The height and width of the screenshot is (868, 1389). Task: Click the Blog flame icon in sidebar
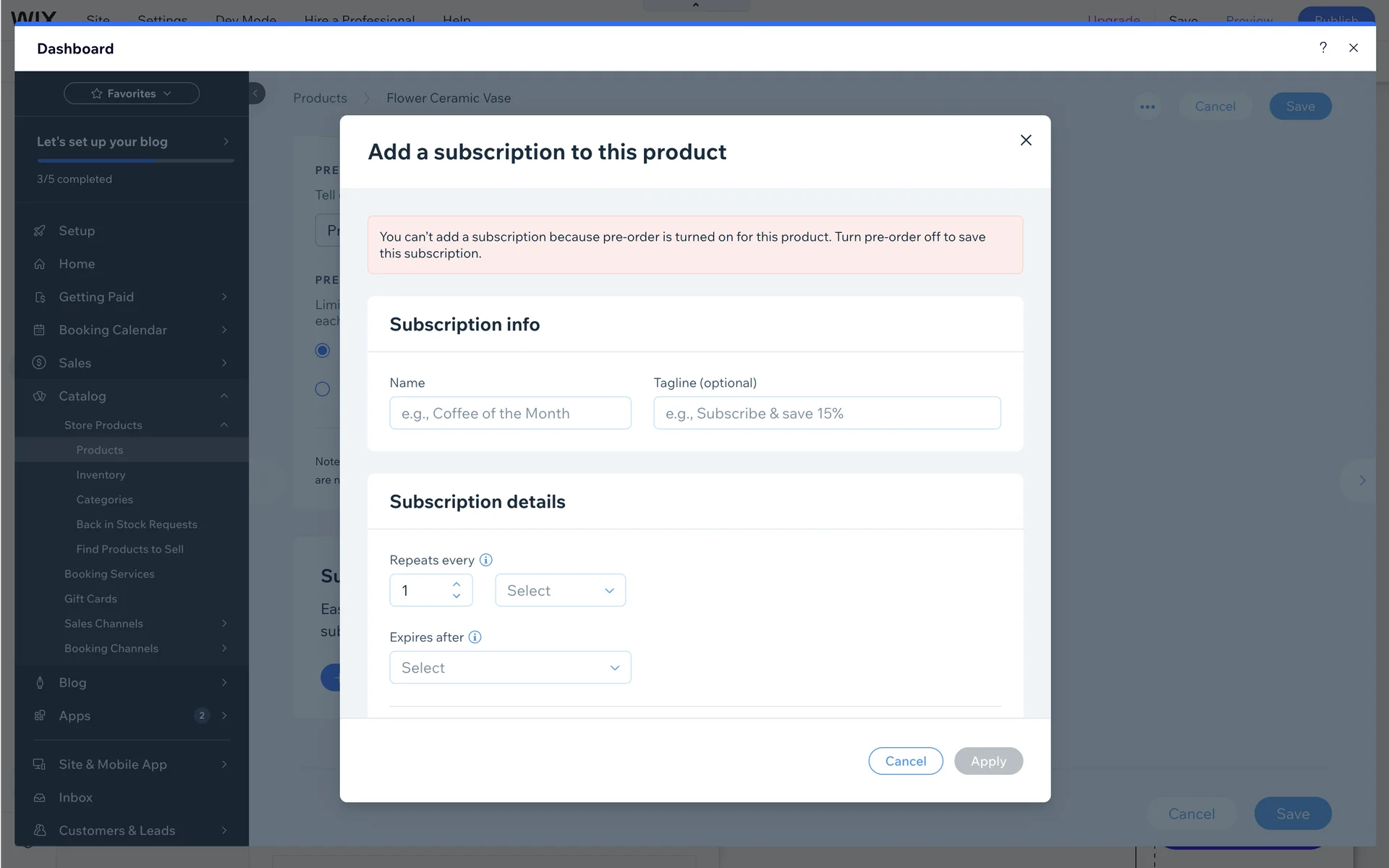point(40,683)
